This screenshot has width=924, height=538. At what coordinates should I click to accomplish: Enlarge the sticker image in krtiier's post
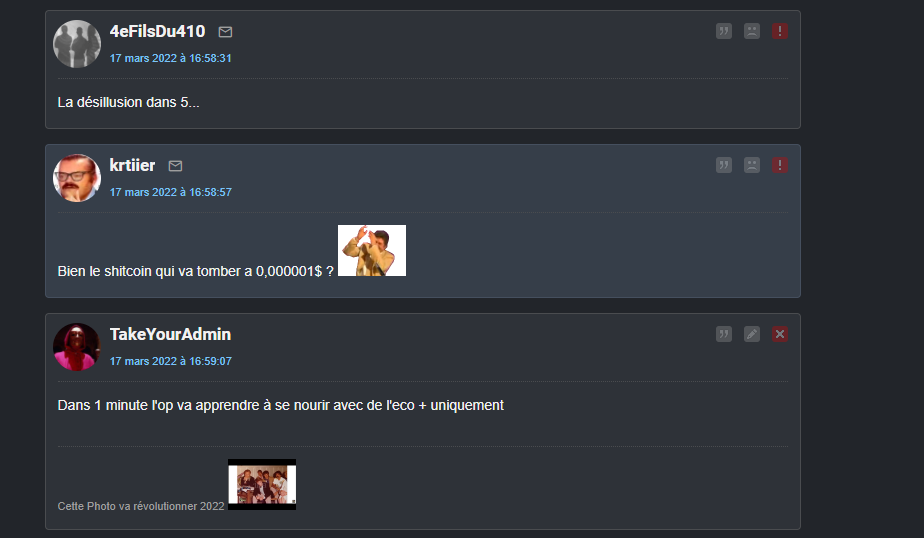[372, 250]
